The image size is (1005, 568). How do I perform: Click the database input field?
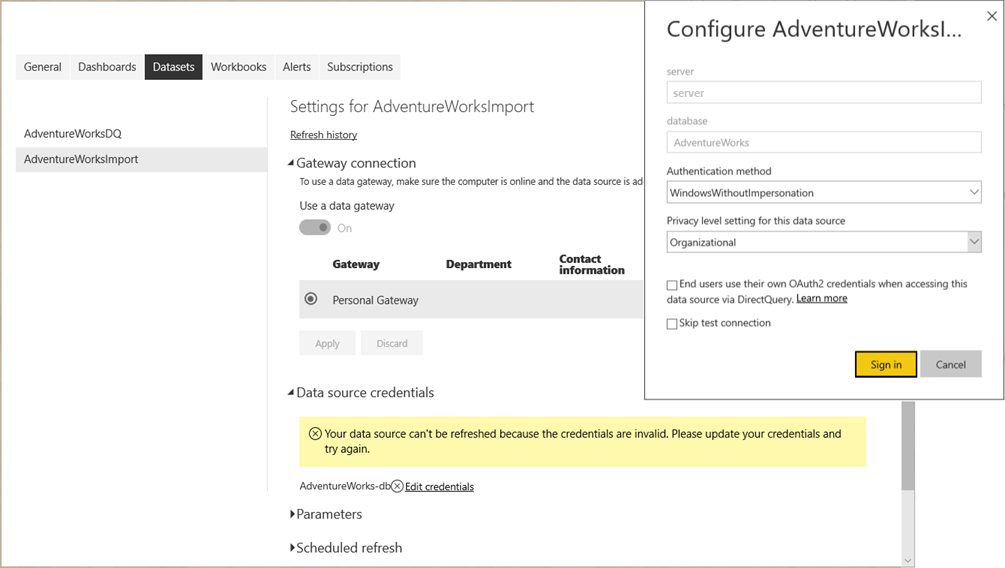[x=824, y=143]
